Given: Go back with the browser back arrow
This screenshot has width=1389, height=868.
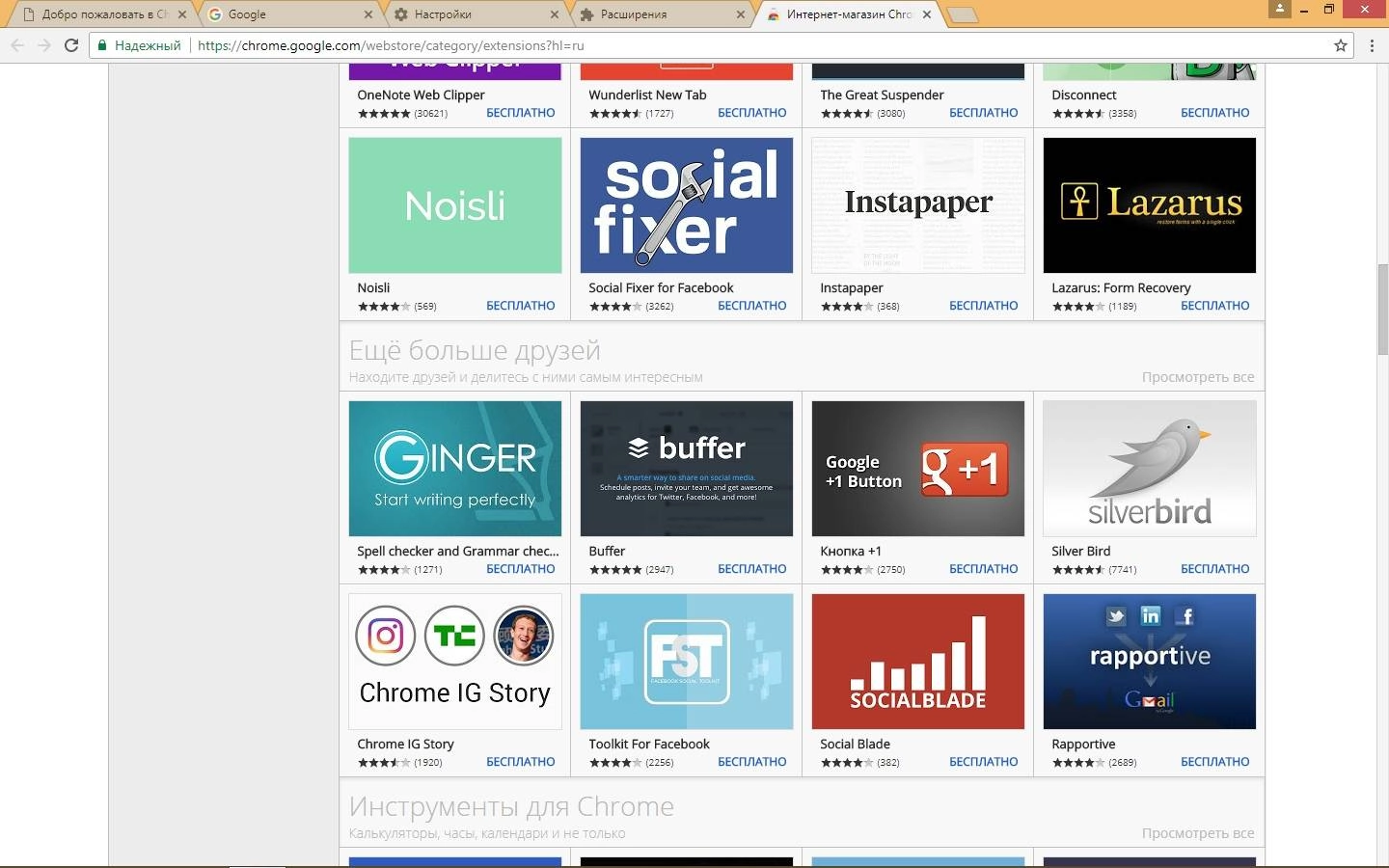Looking at the screenshot, I should (x=17, y=45).
